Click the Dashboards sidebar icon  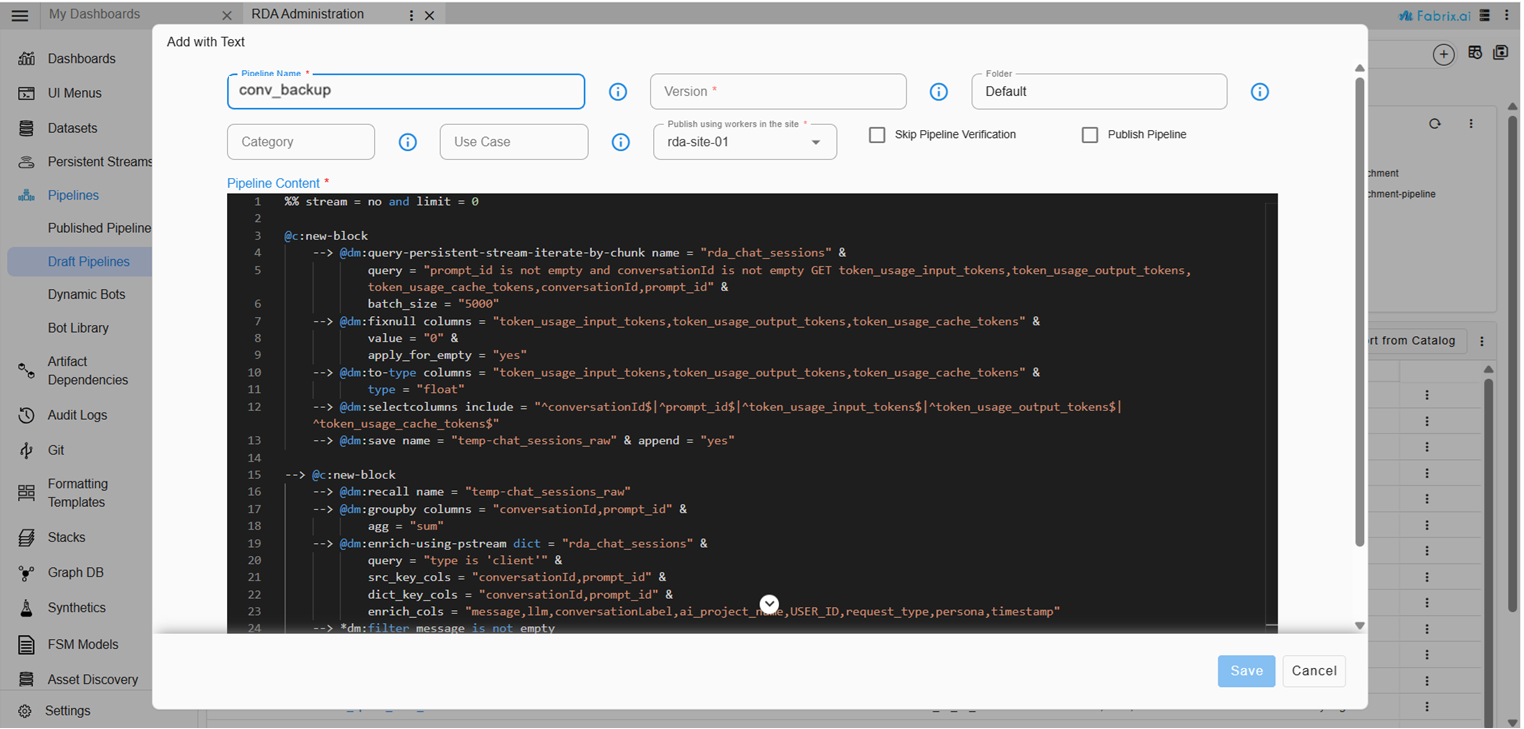point(27,59)
